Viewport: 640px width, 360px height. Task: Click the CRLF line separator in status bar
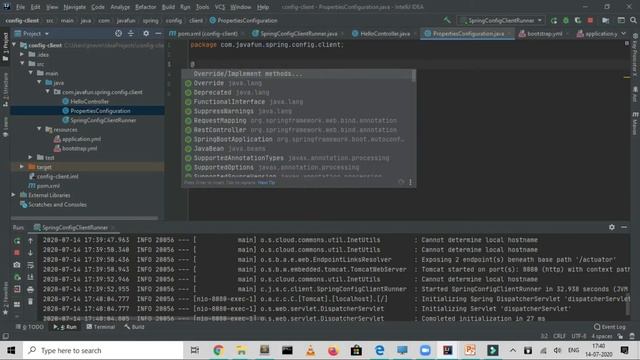coord(559,336)
